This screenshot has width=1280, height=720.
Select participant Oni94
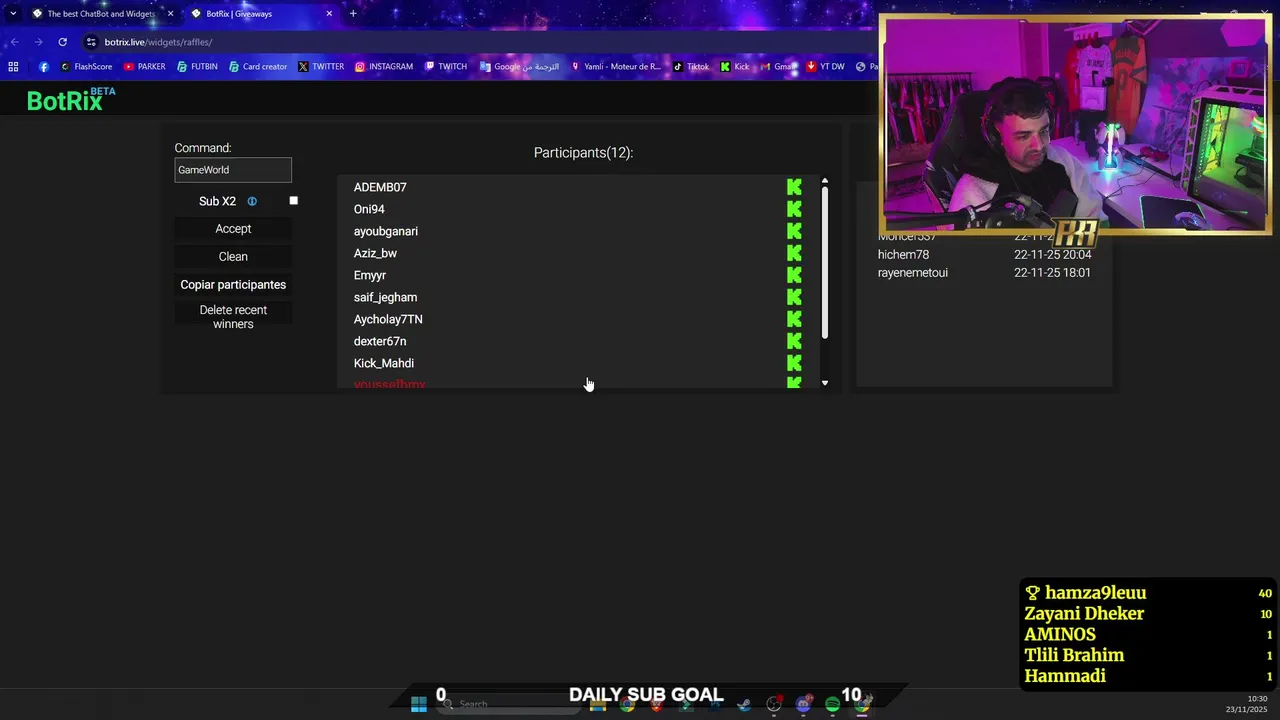point(369,209)
